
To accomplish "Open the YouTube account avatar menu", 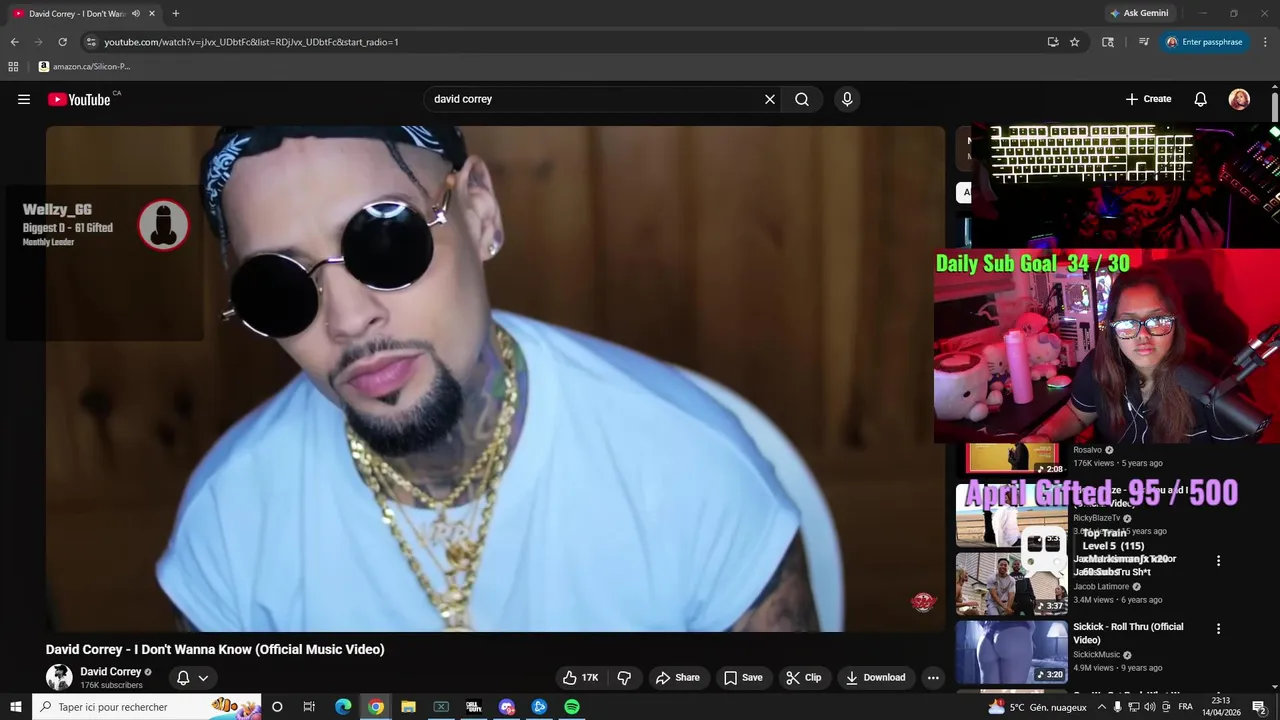I will [1239, 99].
